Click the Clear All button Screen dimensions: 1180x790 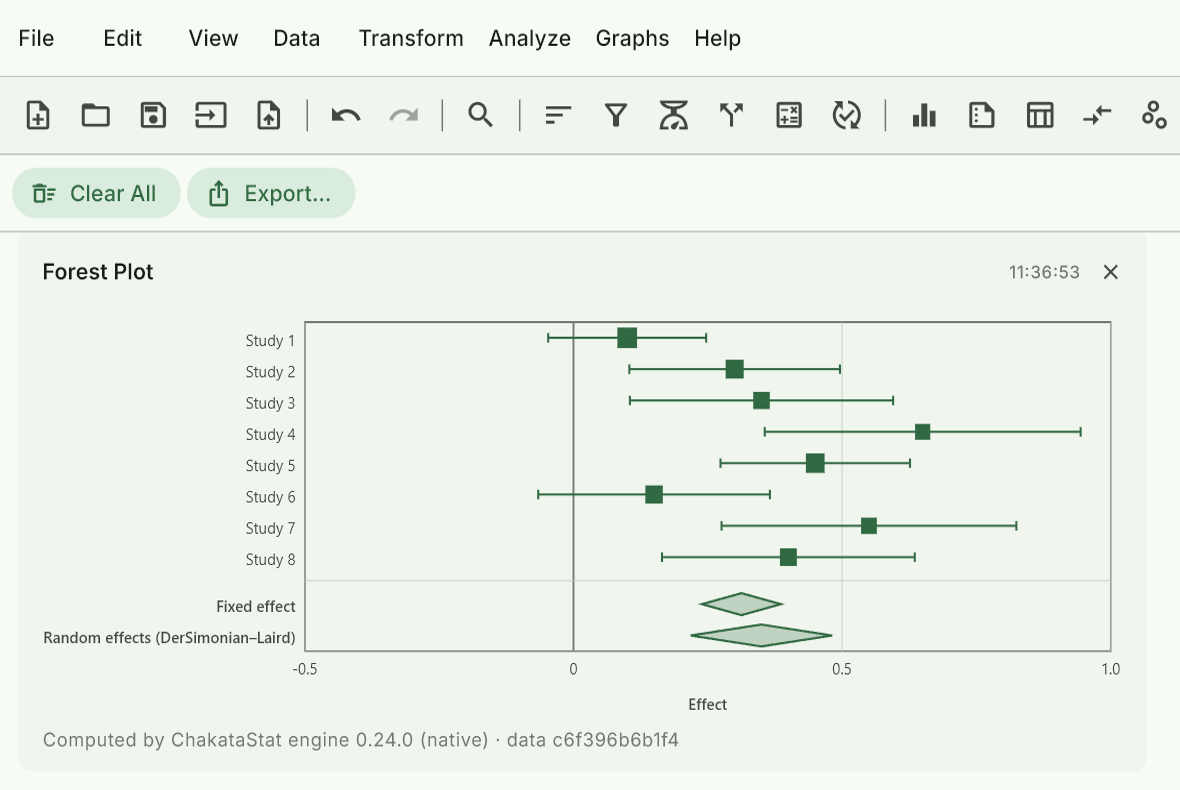click(96, 193)
